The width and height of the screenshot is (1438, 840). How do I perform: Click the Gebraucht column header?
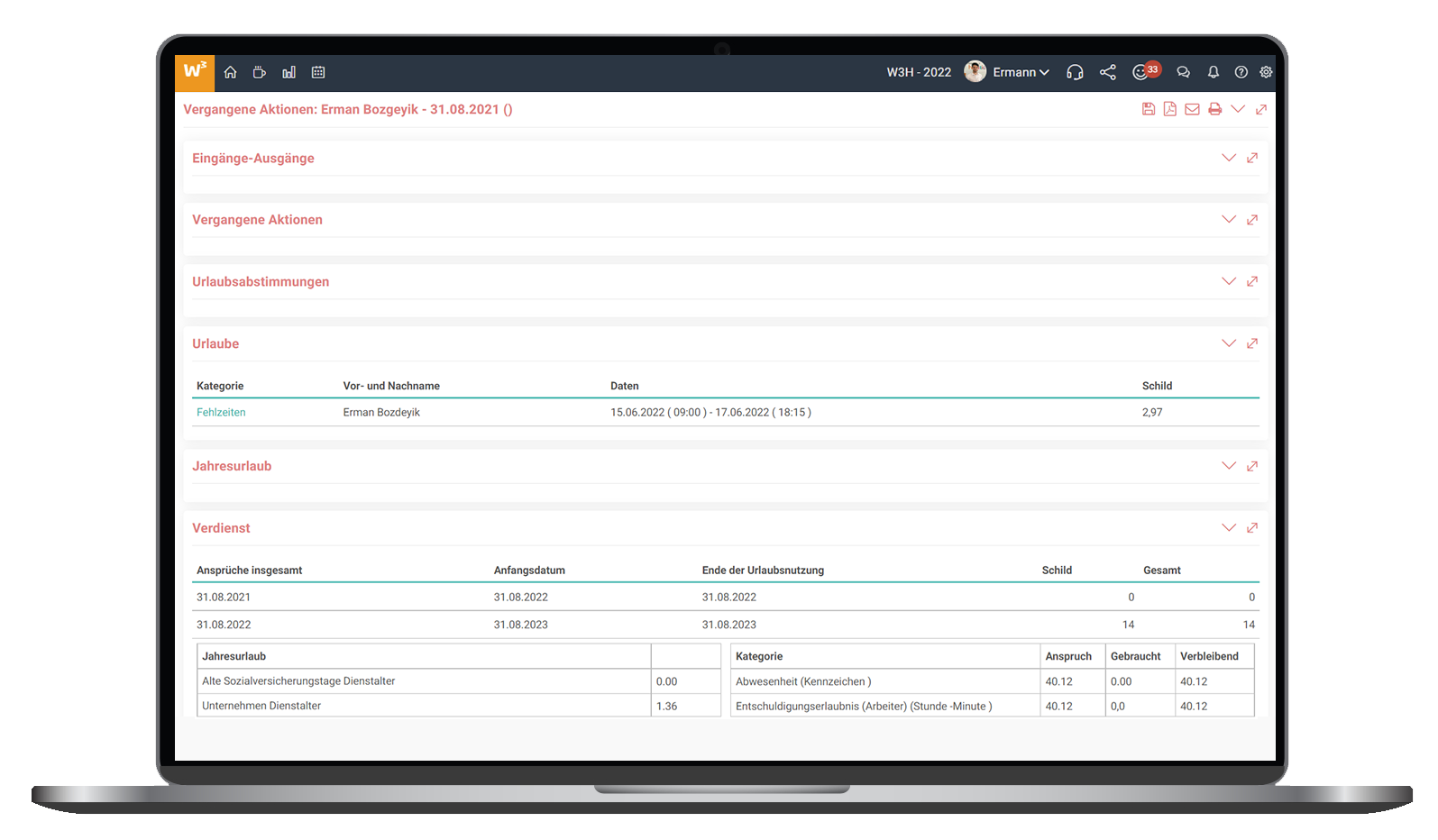click(1135, 656)
